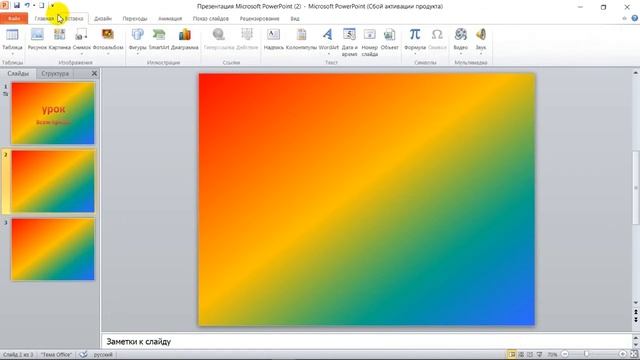Click the zoom slider handle
640x360 pixels.
[586, 354]
